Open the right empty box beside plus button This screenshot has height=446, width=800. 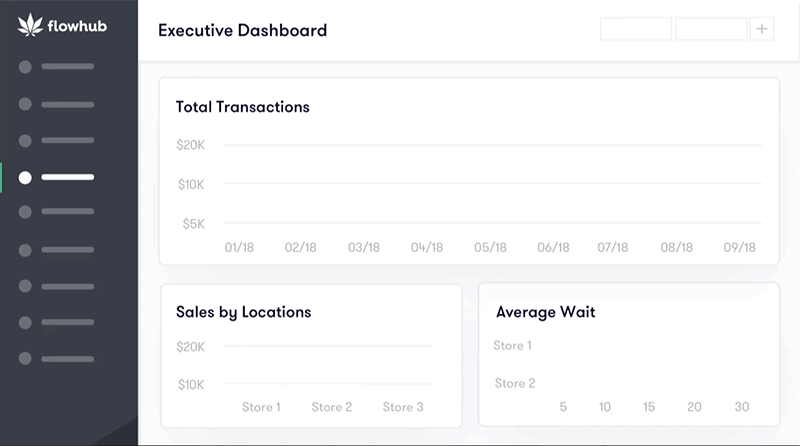tap(711, 29)
